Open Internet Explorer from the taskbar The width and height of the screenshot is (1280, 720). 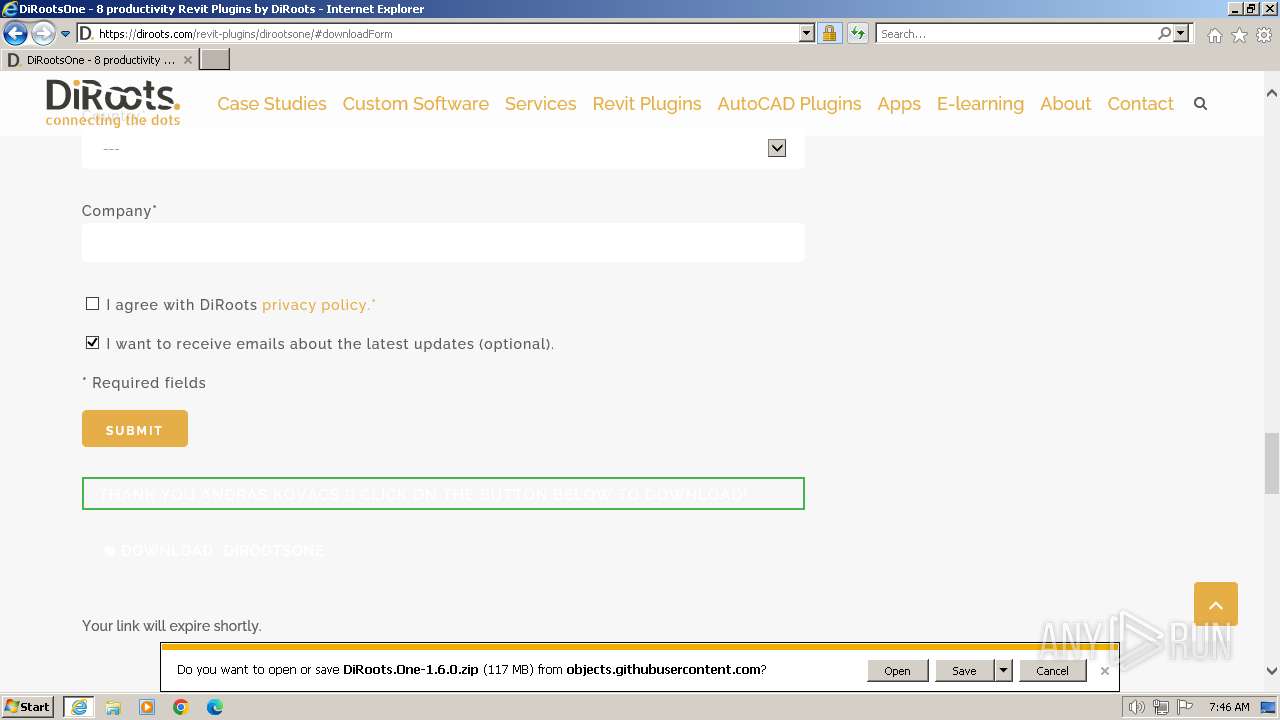[x=79, y=707]
